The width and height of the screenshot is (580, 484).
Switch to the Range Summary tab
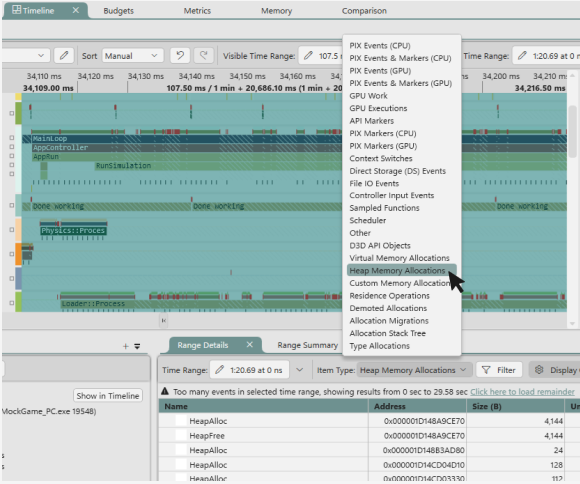307,345
